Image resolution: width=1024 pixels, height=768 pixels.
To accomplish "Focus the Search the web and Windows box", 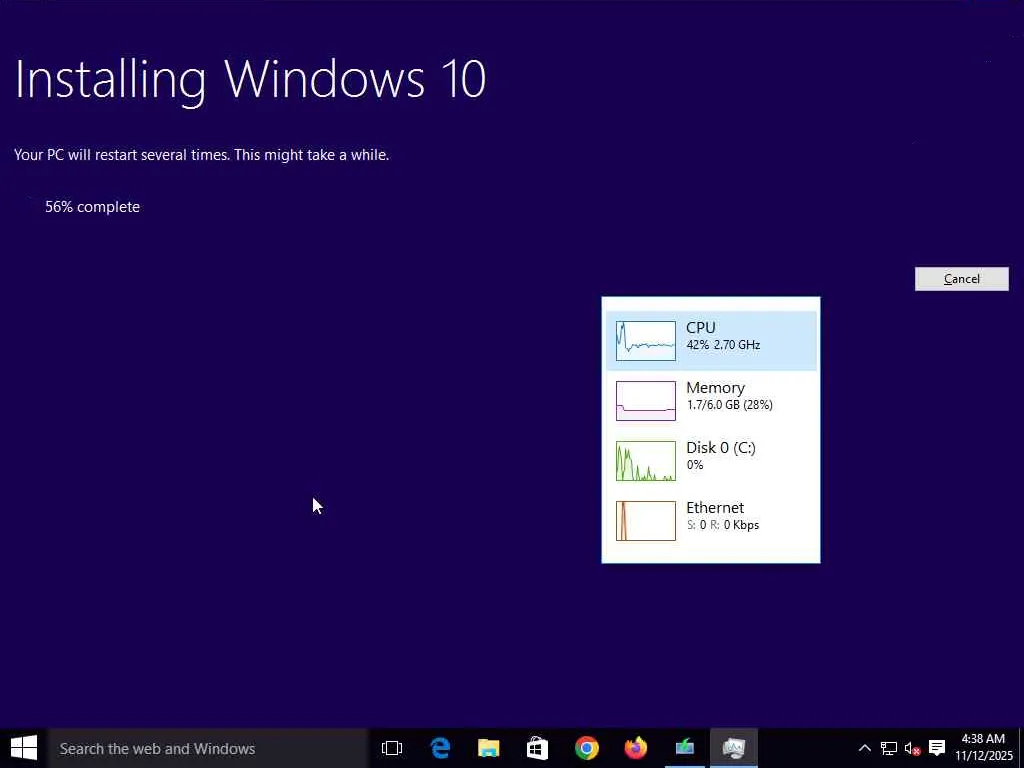I will 208,748.
